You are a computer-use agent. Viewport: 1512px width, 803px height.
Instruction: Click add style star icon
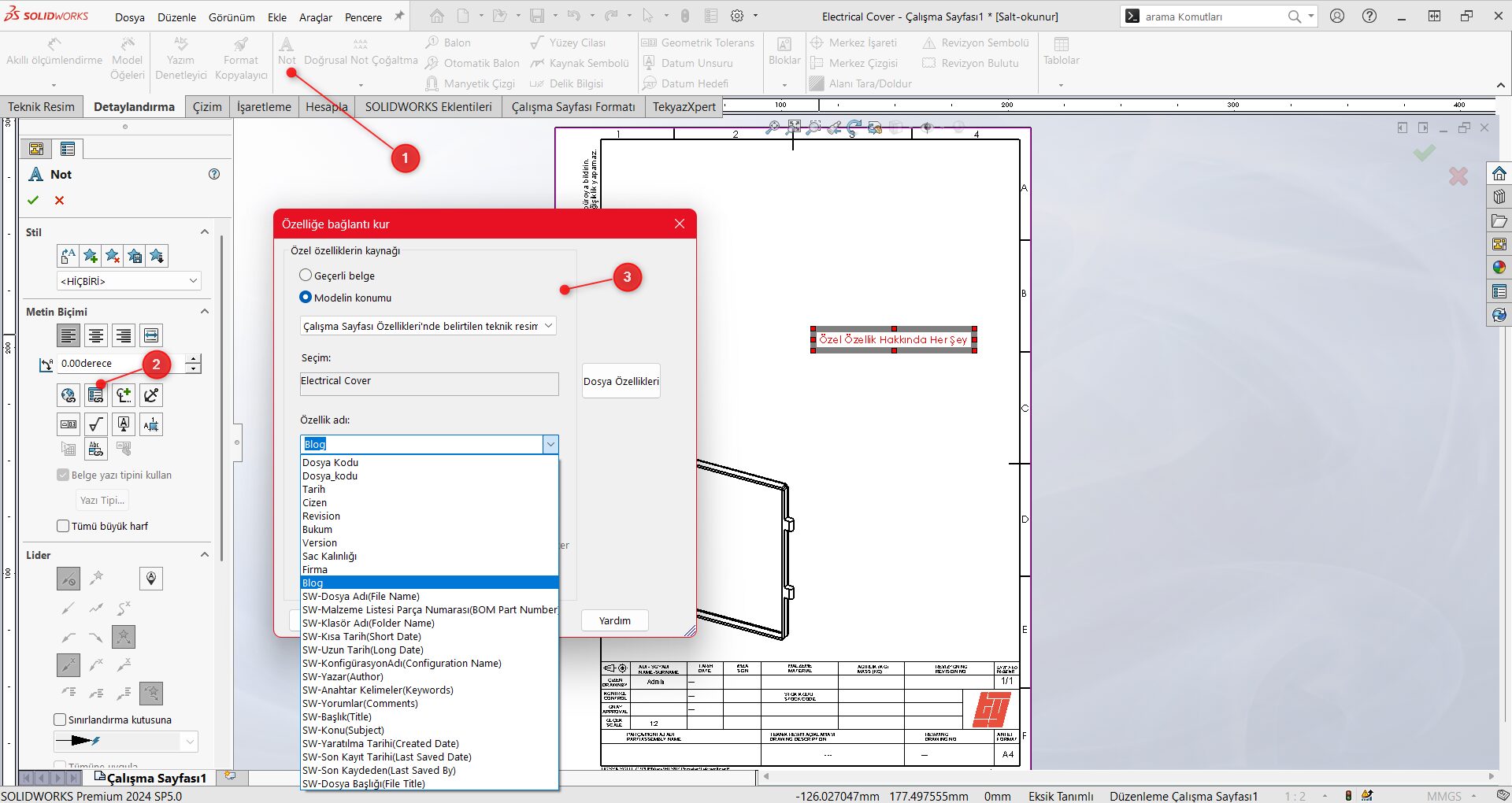click(x=91, y=256)
